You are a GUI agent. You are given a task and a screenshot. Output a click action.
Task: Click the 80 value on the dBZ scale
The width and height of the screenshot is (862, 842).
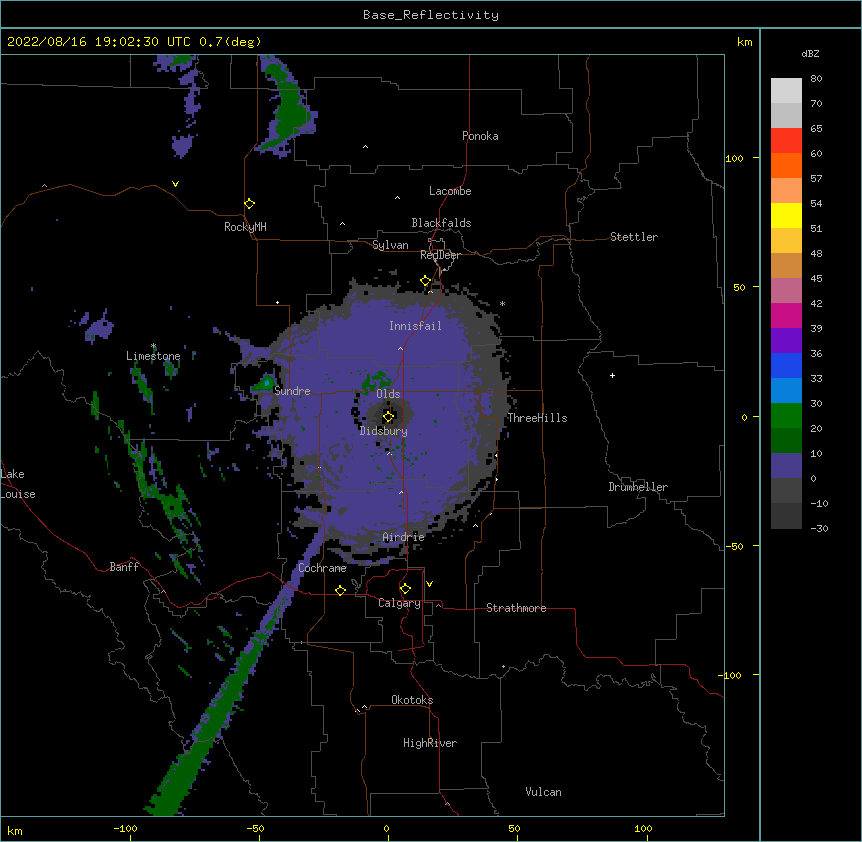coord(816,79)
